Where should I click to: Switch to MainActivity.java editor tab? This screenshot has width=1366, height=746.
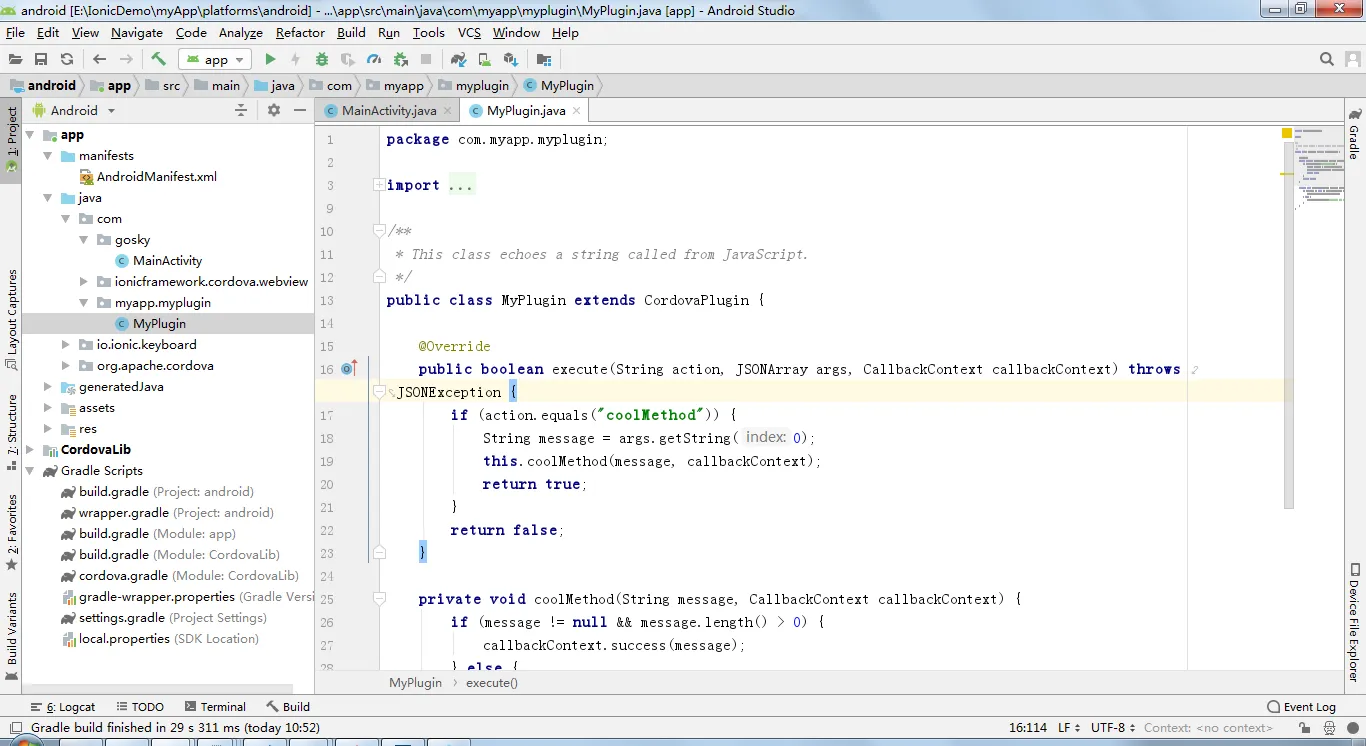click(388, 110)
